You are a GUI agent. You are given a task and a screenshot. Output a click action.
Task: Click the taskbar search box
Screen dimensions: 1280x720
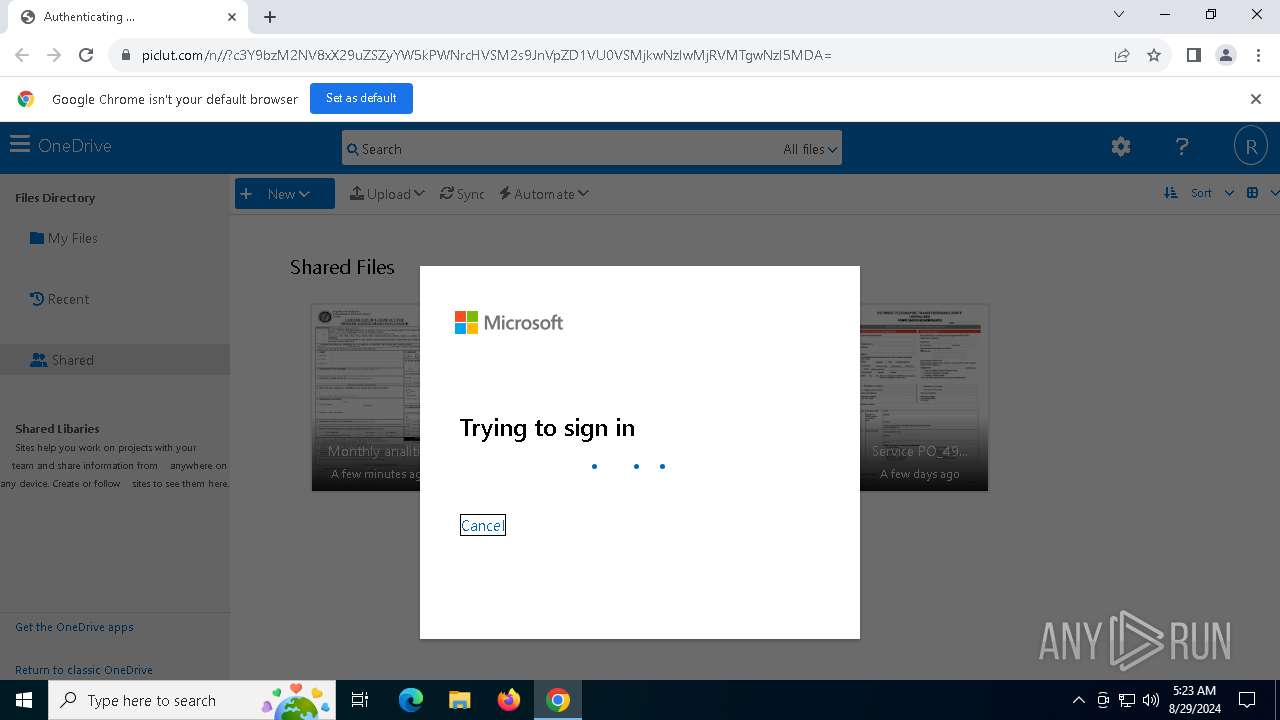click(191, 700)
